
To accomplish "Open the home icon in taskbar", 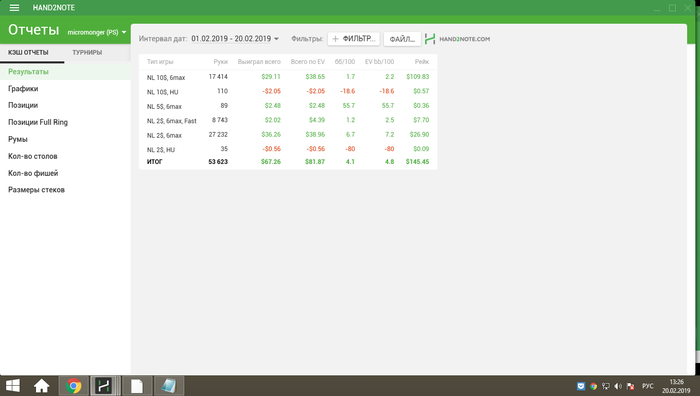I will 42,386.
